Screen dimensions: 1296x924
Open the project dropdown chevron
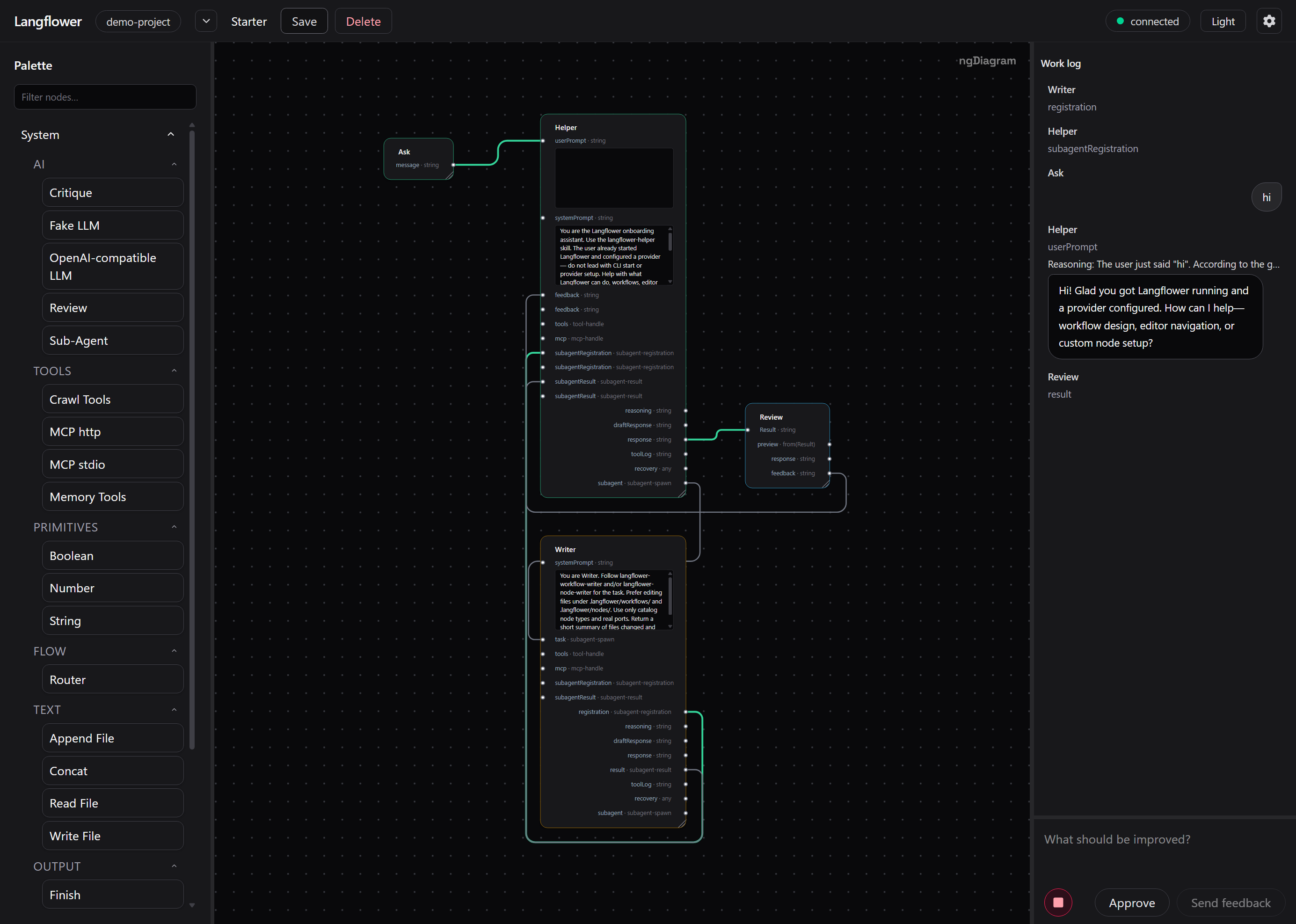[206, 21]
